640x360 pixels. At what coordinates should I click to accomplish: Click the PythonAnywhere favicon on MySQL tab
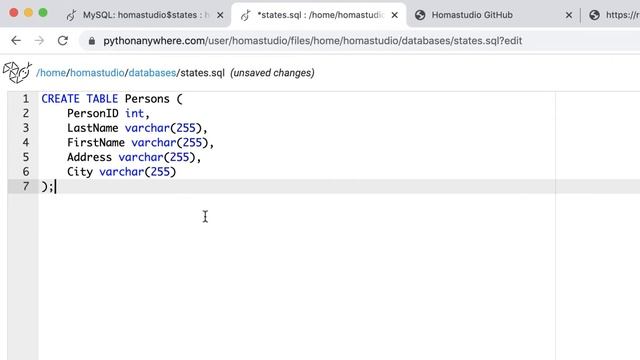pyautogui.click(x=71, y=15)
